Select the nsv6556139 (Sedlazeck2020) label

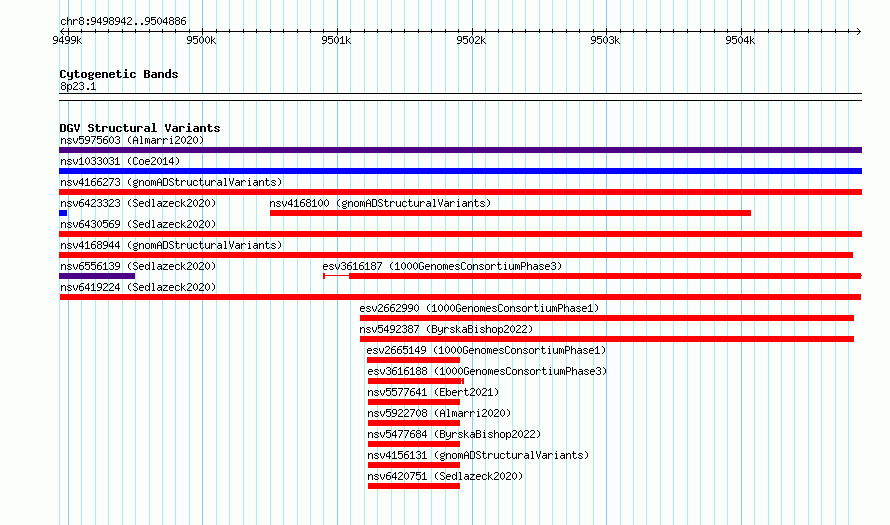pyautogui.click(x=138, y=266)
